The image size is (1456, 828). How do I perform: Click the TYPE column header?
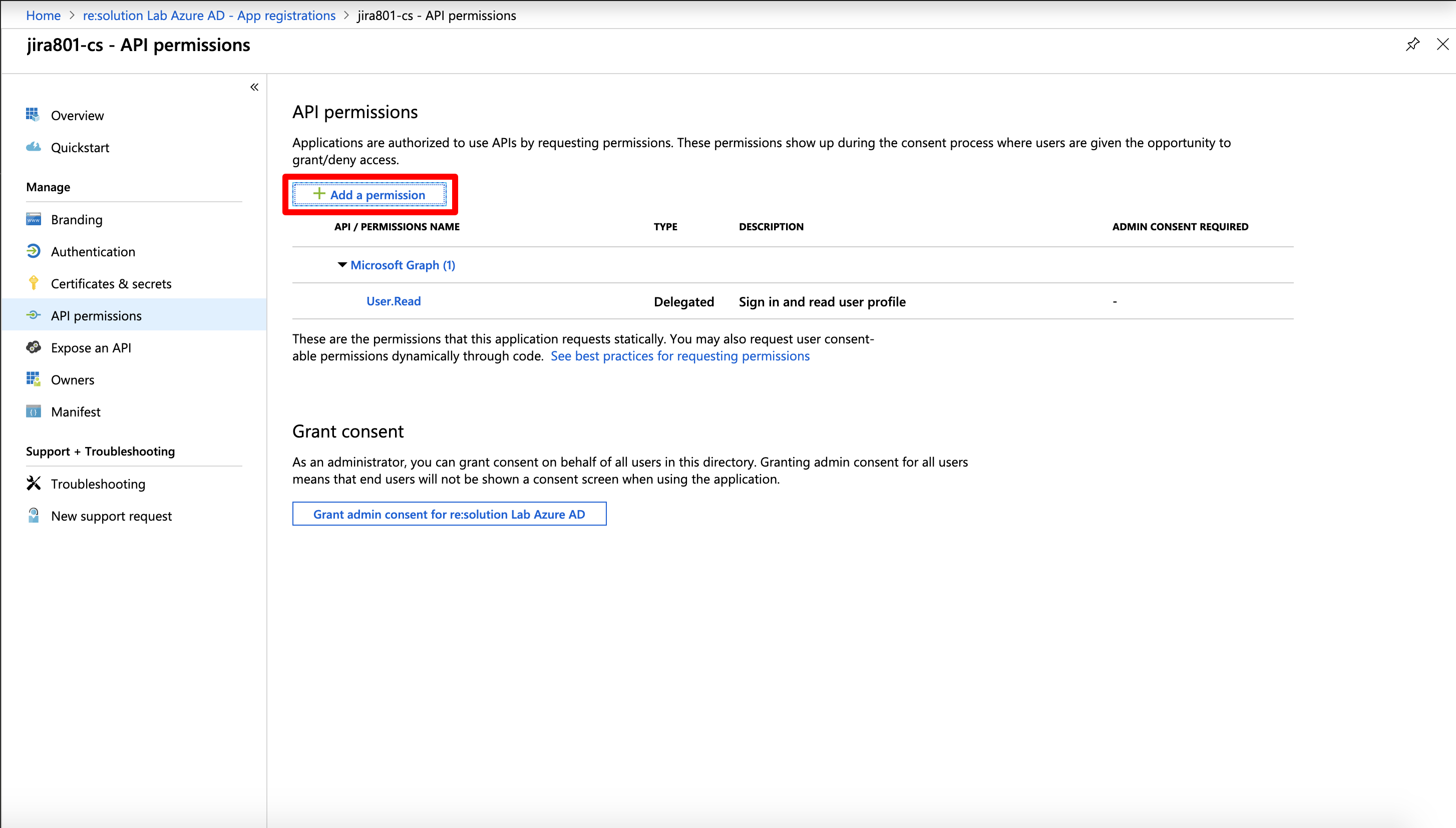click(665, 226)
